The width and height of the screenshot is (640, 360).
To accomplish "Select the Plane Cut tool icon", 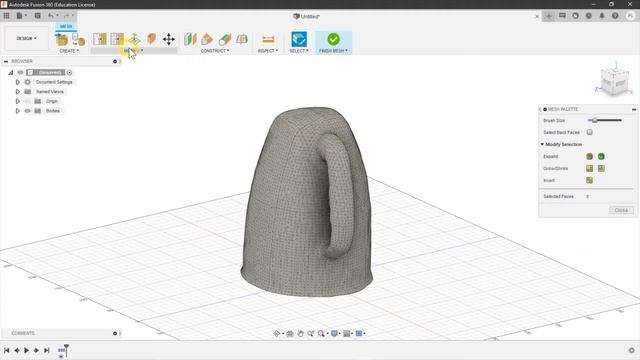I will (x=134, y=39).
